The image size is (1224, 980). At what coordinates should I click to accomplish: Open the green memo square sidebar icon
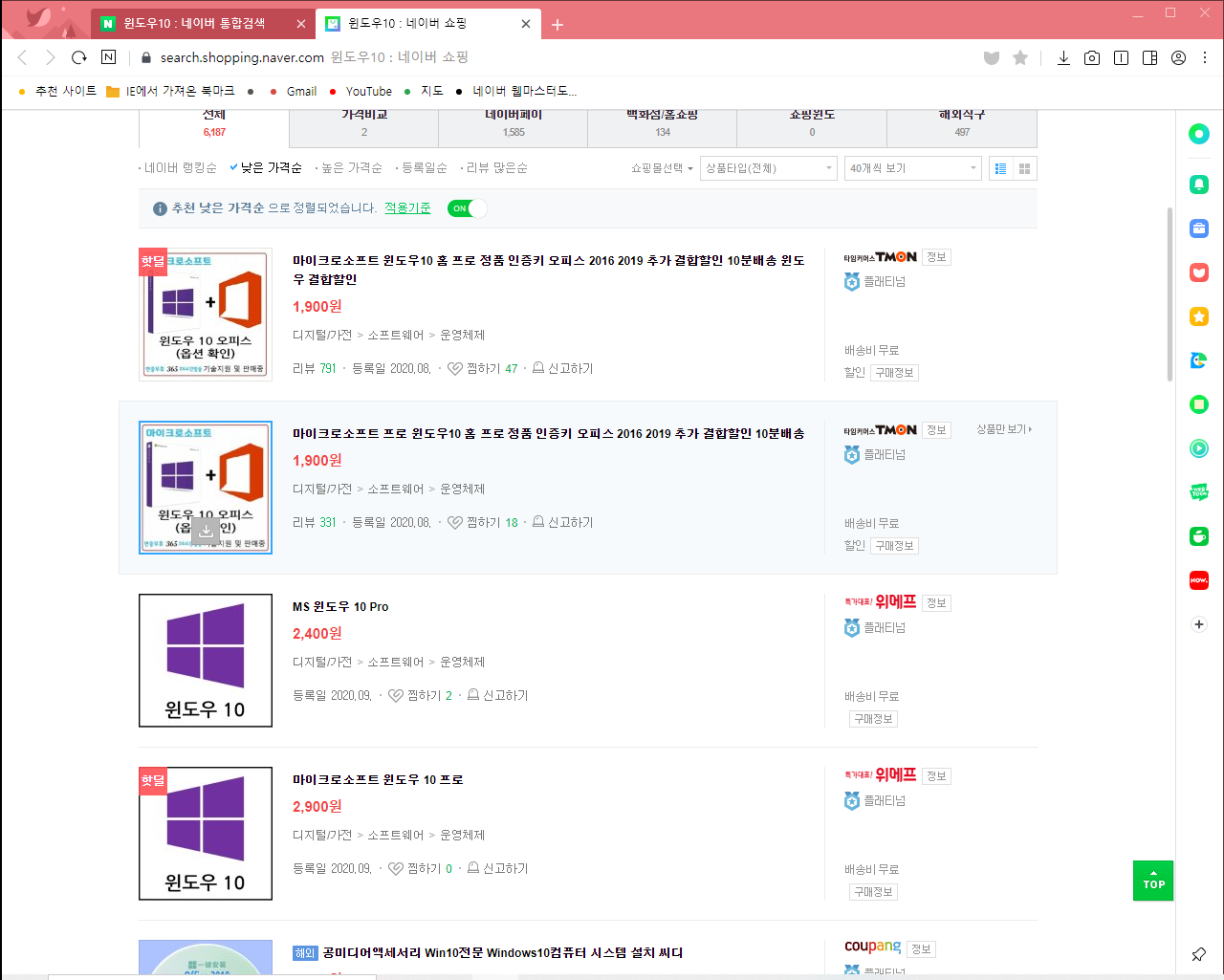point(1199,404)
